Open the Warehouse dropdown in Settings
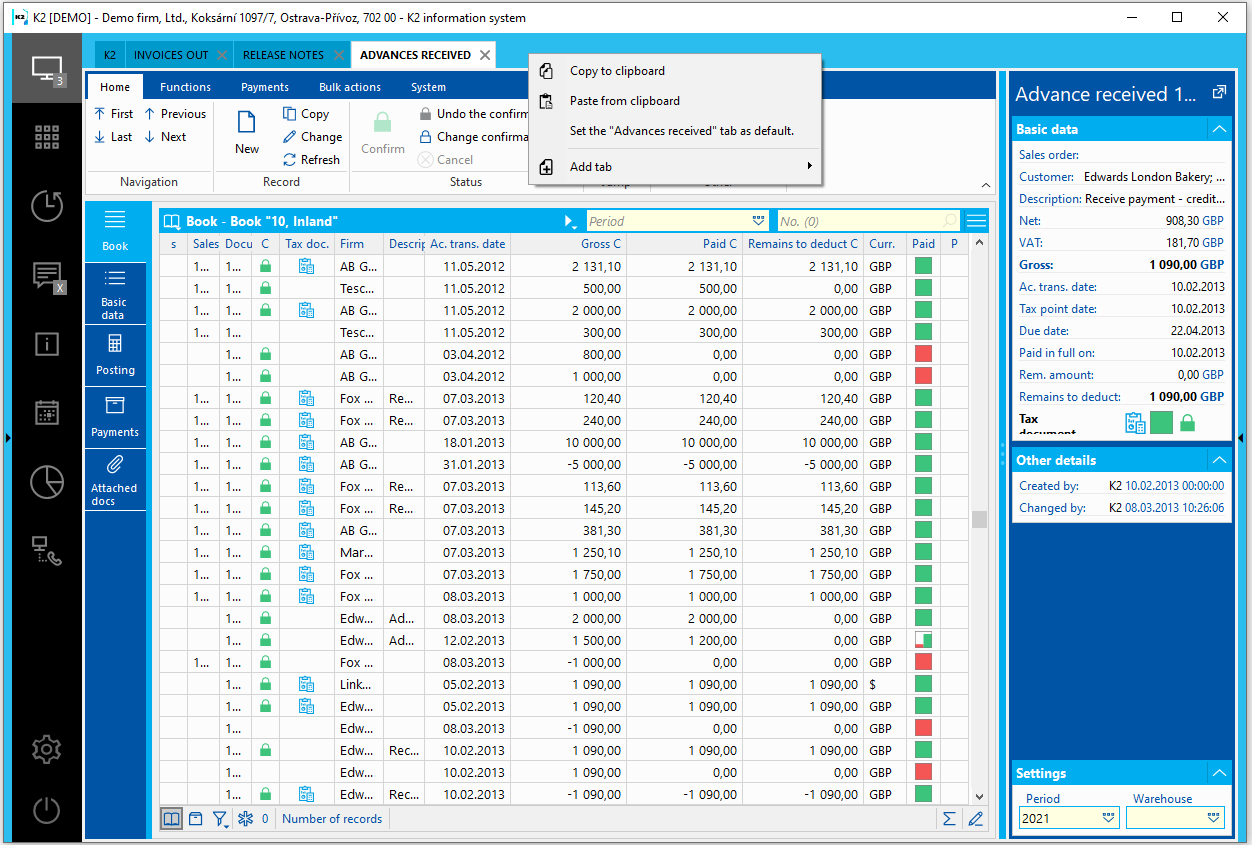 pos(1214,818)
